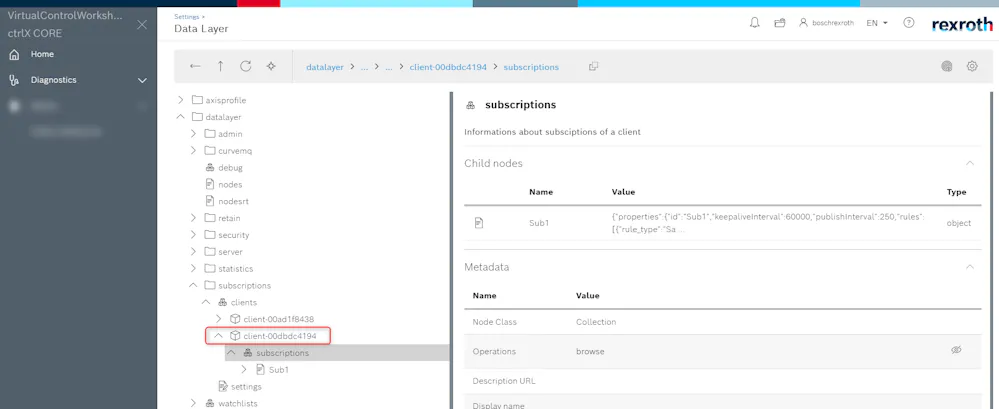Click the Sub1 document icon in table

[x=479, y=223]
